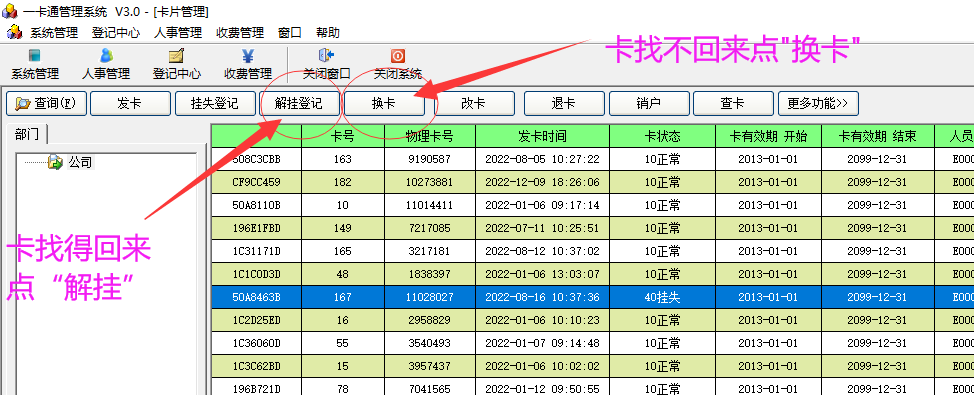Screen dimensions: 974x395
Task: Click physical card number 11028027
Action: [430, 297]
